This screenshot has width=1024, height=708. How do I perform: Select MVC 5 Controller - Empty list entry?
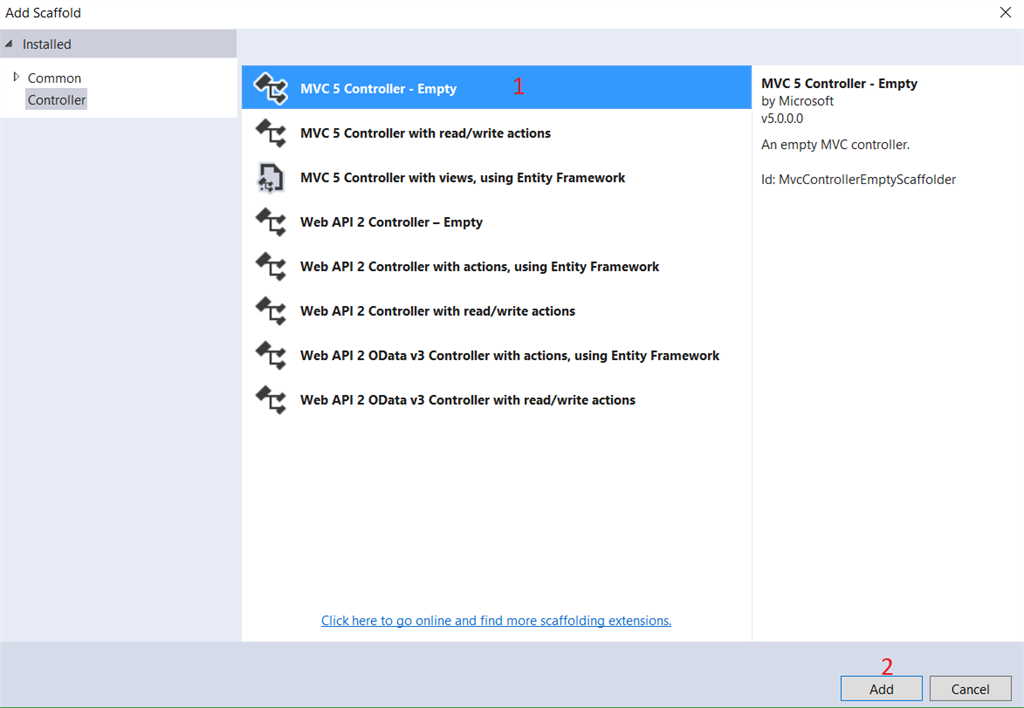[496, 88]
